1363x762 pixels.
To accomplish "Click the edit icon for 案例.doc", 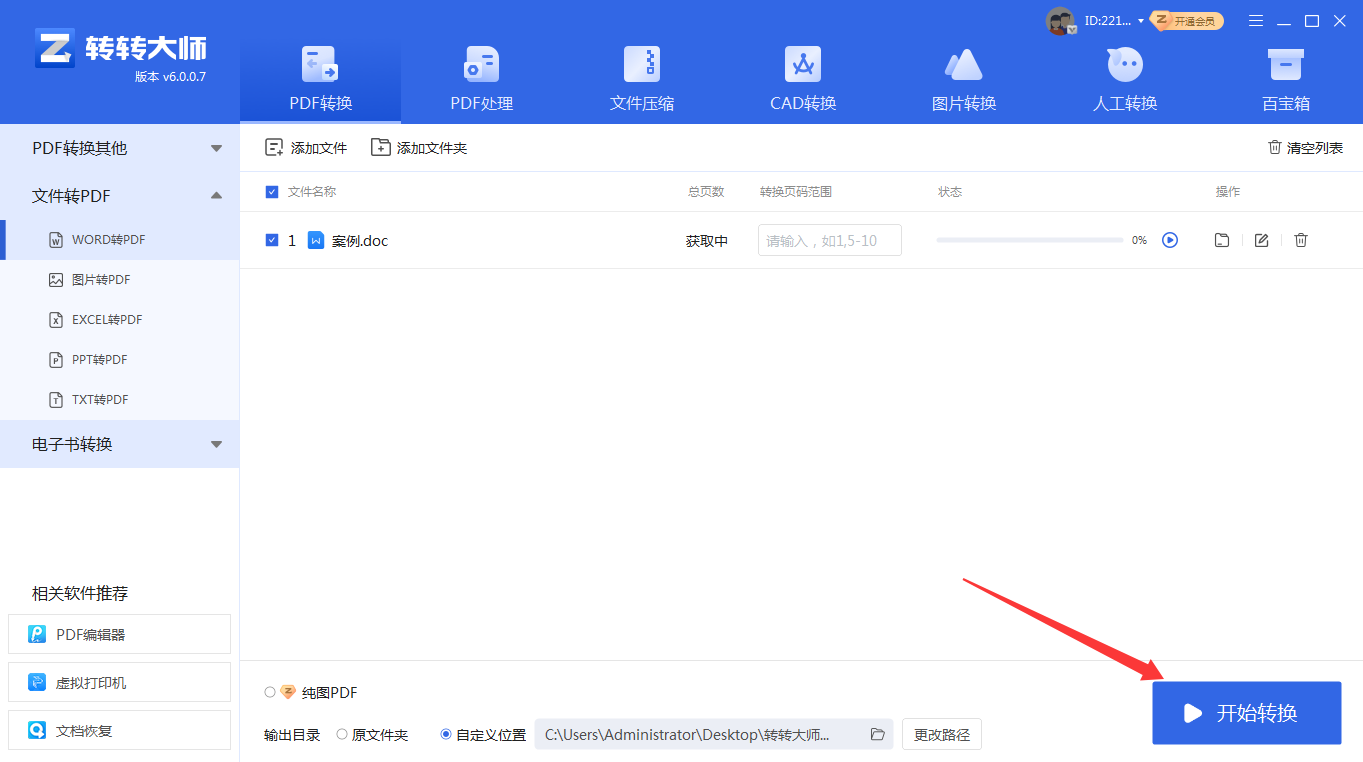I will (1262, 240).
